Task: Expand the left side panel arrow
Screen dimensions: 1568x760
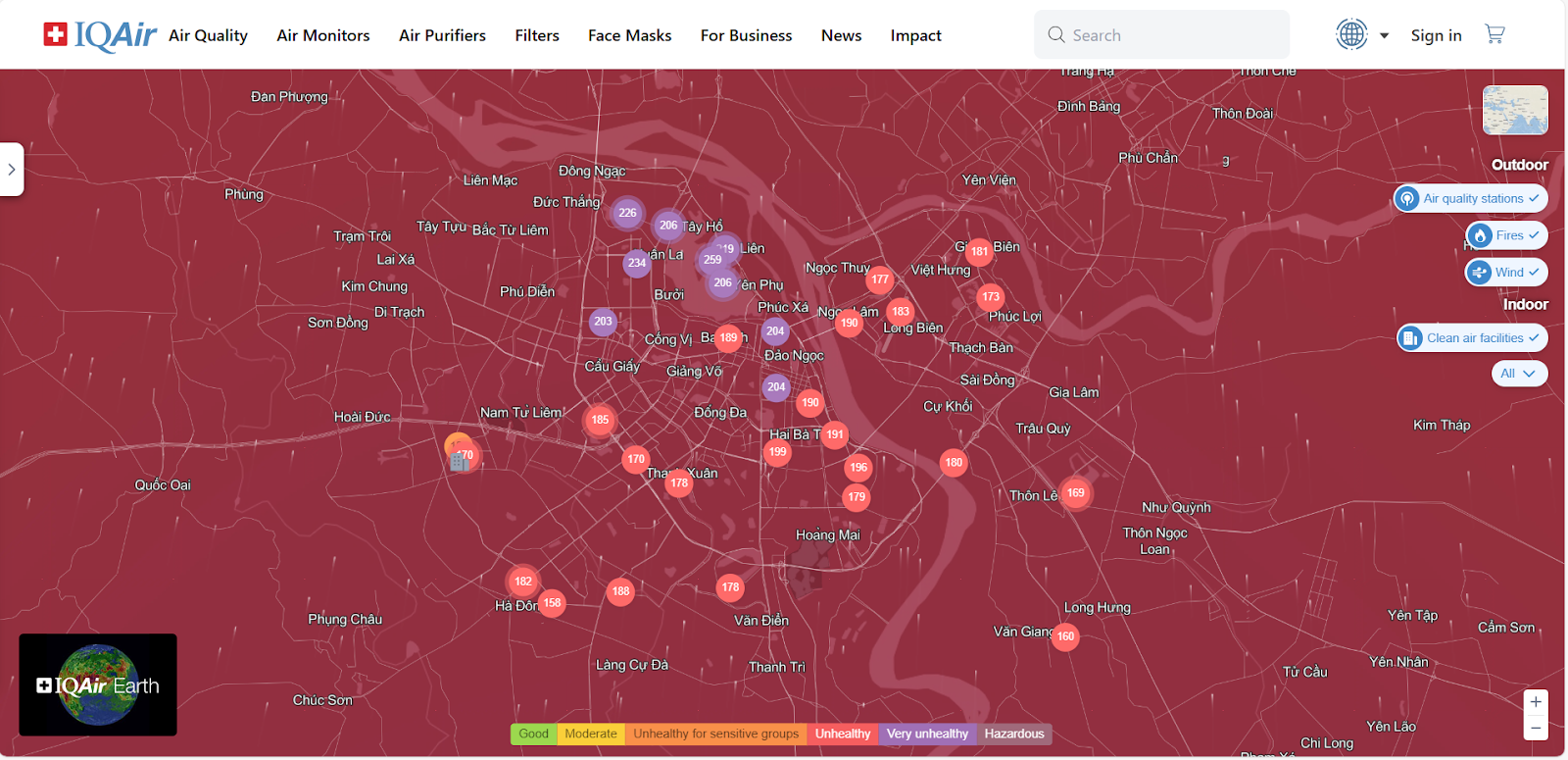Action: pos(12,170)
